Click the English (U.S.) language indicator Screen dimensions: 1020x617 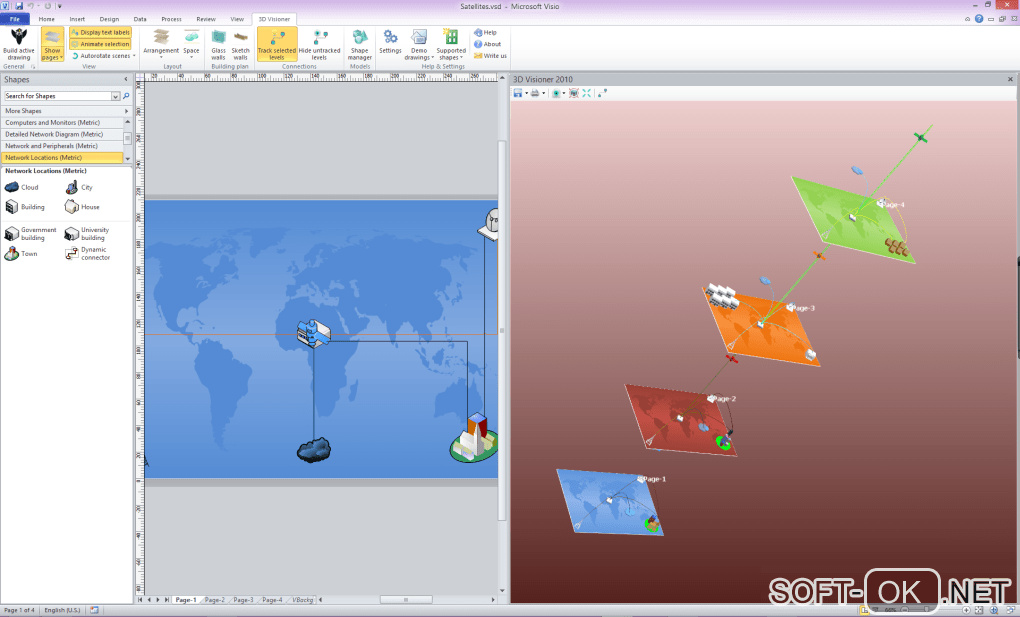62,610
